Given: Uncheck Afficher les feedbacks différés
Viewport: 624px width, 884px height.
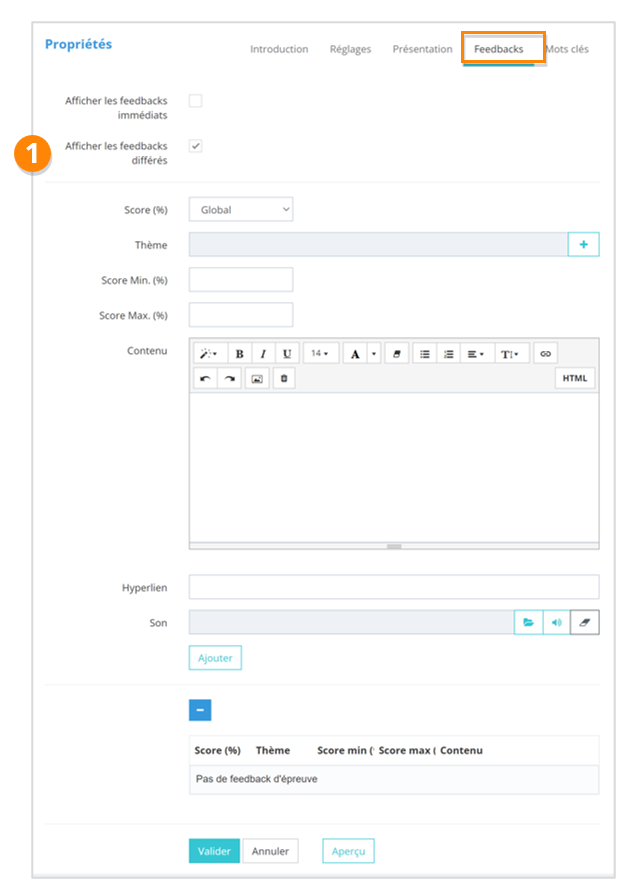Looking at the screenshot, I should point(196,146).
